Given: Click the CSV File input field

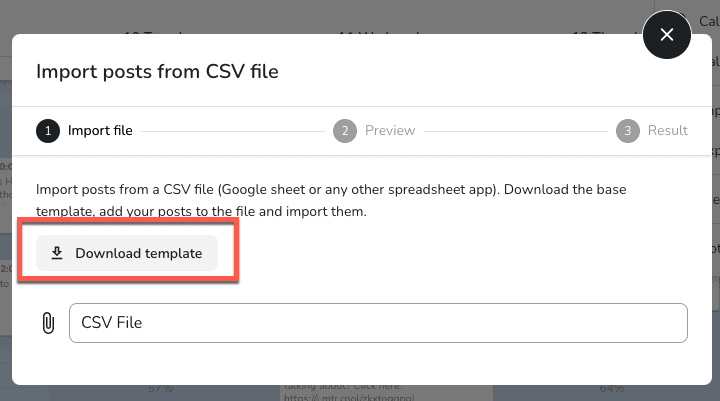Looking at the screenshot, I should [x=378, y=322].
